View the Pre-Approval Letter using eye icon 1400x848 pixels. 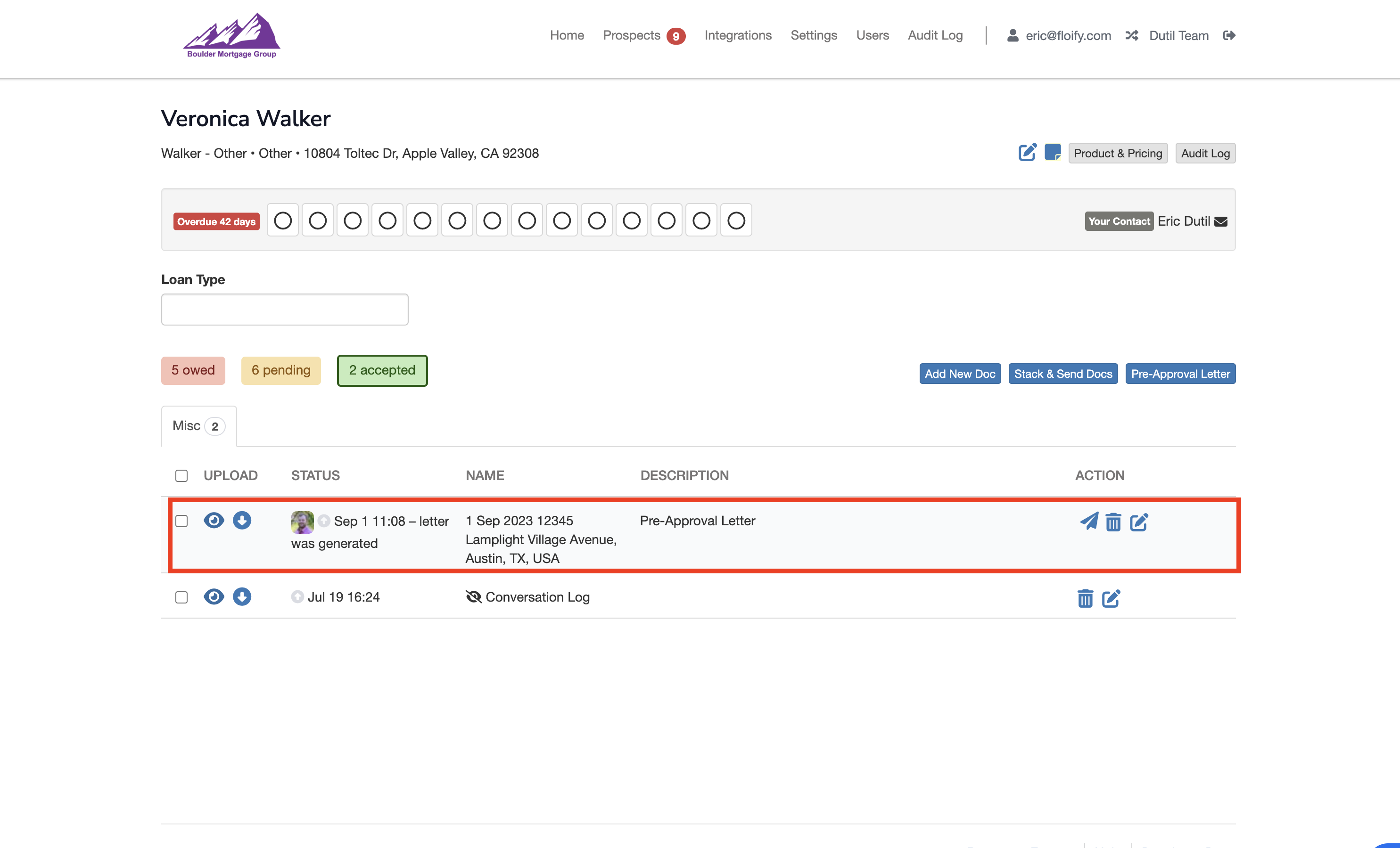coord(214,520)
